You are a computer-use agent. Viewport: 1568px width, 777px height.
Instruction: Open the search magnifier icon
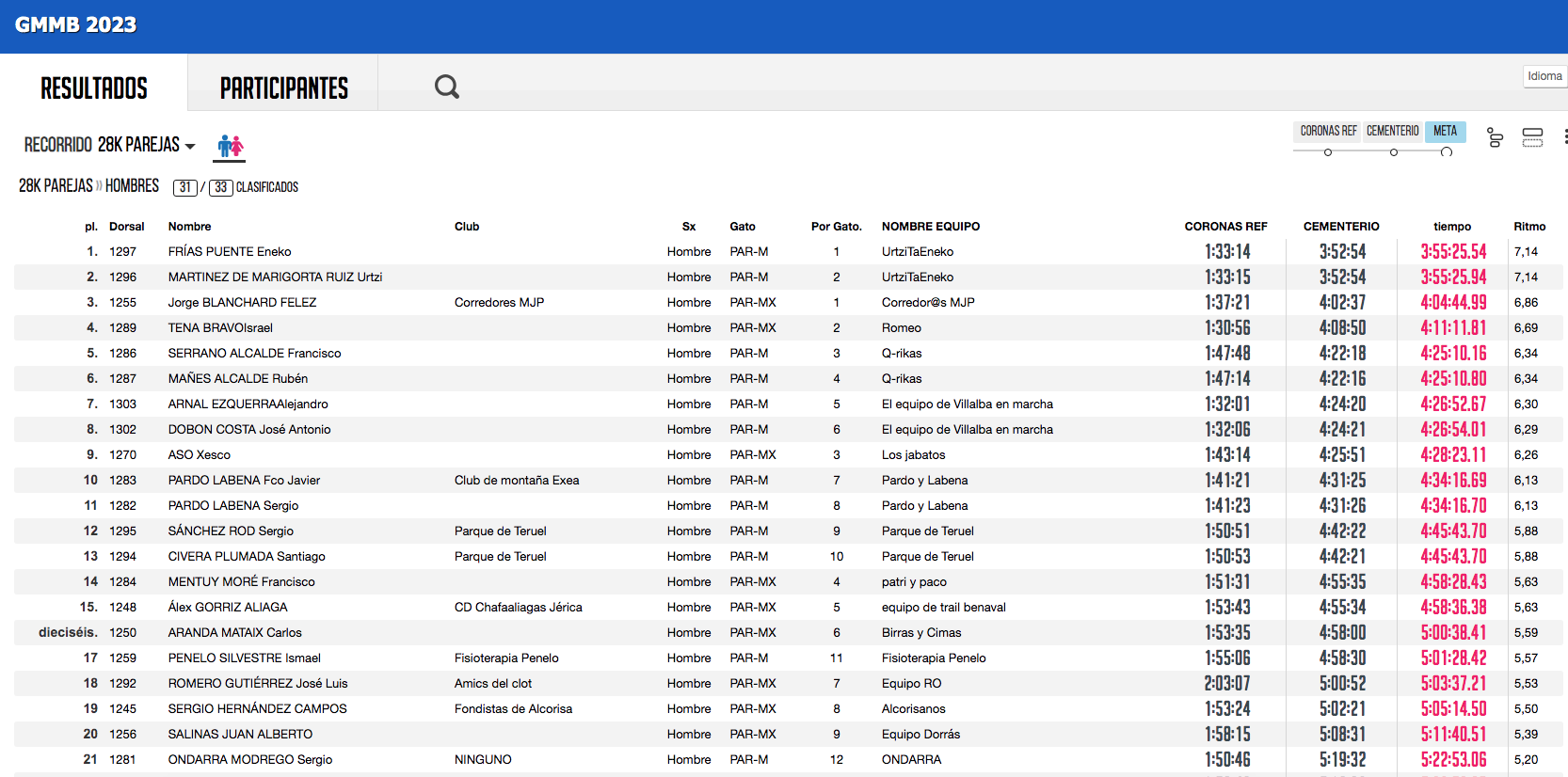446,87
